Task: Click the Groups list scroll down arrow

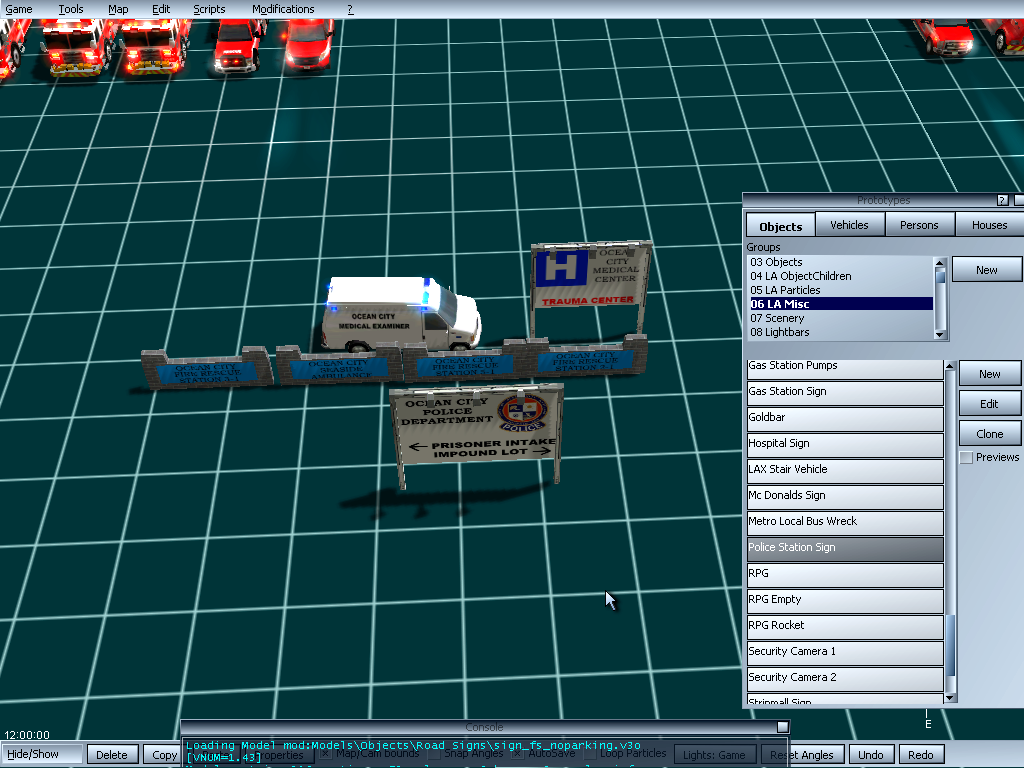Action: (x=940, y=334)
